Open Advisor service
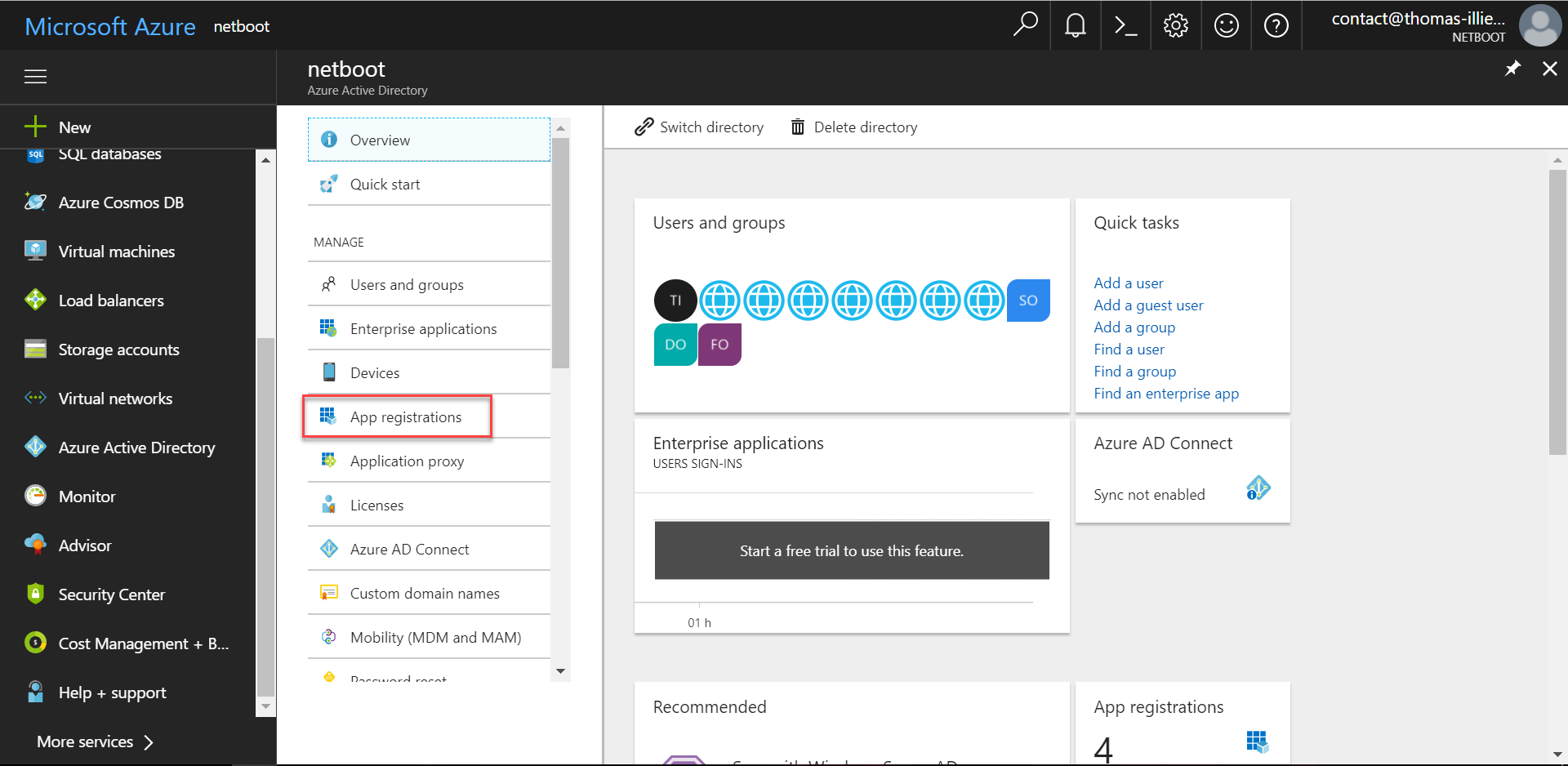Viewport: 1568px width, 766px height. (85, 546)
